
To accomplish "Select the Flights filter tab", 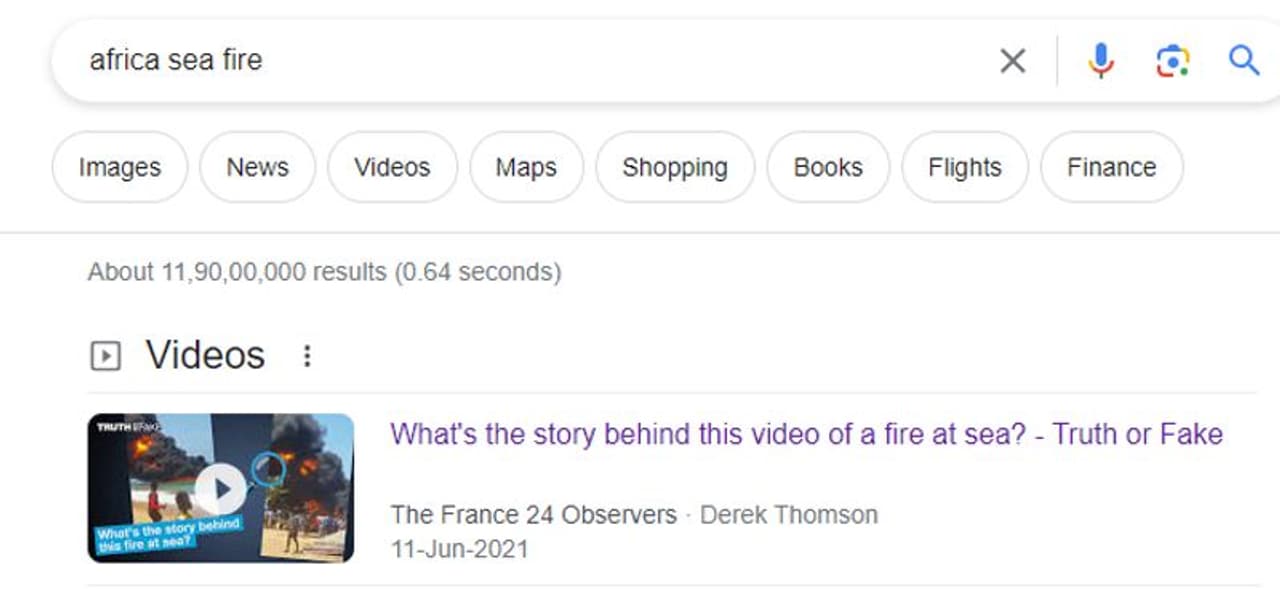I will click(x=964, y=167).
